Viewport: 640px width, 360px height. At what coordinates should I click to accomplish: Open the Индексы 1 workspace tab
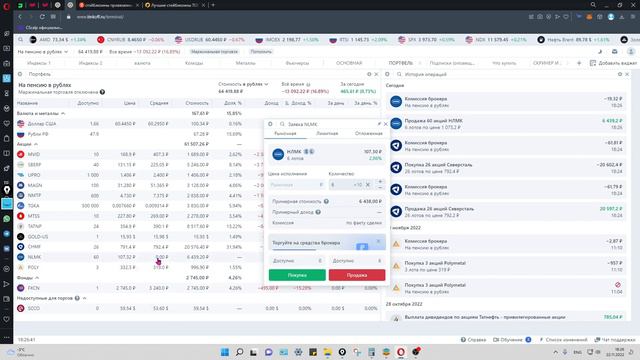pos(39,63)
